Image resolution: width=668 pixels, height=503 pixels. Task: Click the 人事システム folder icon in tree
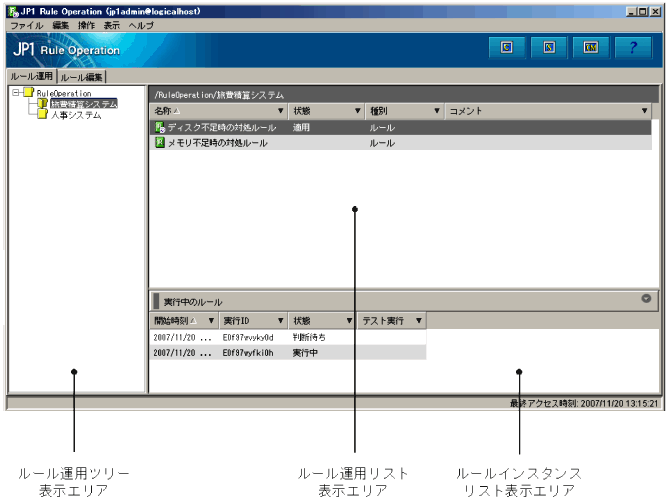(42, 114)
